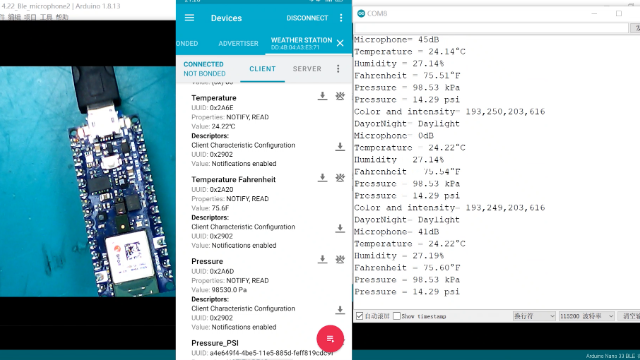Read the Pressure characteristic value
The height and width of the screenshot is (360, 640).
click(322, 259)
